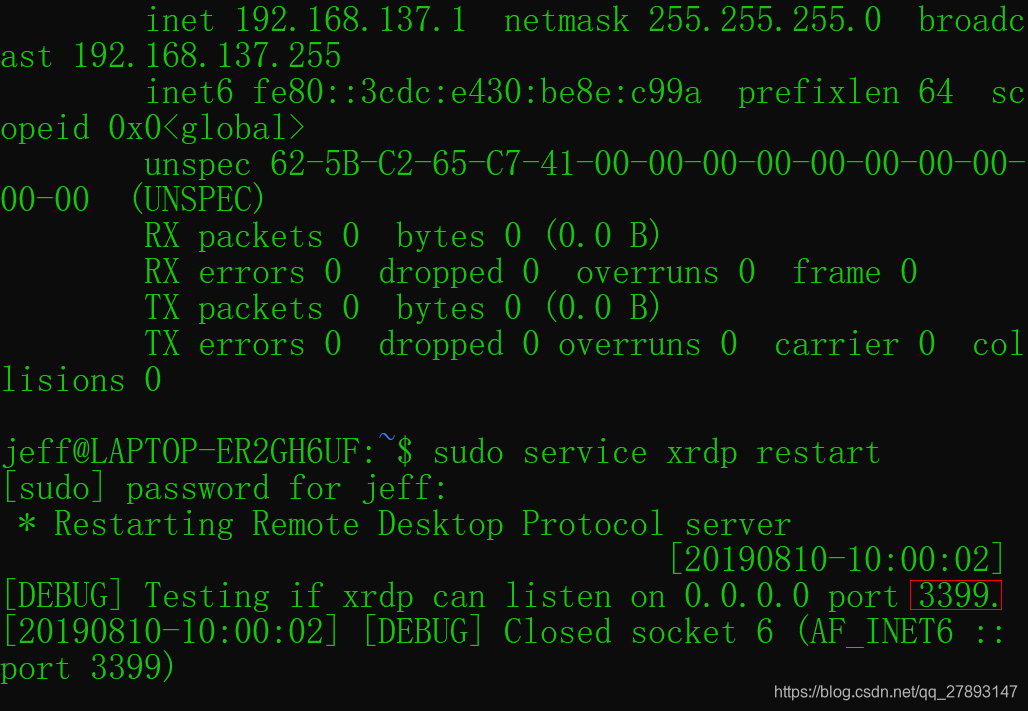The image size is (1028, 711).
Task: Click the 'Closed socket 6' text
Action: 639,632
